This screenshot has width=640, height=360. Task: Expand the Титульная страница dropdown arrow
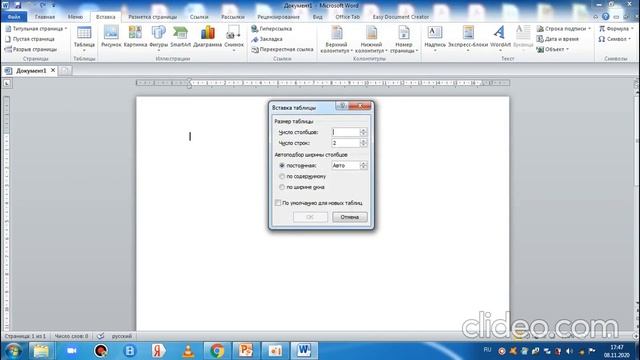tap(66, 29)
